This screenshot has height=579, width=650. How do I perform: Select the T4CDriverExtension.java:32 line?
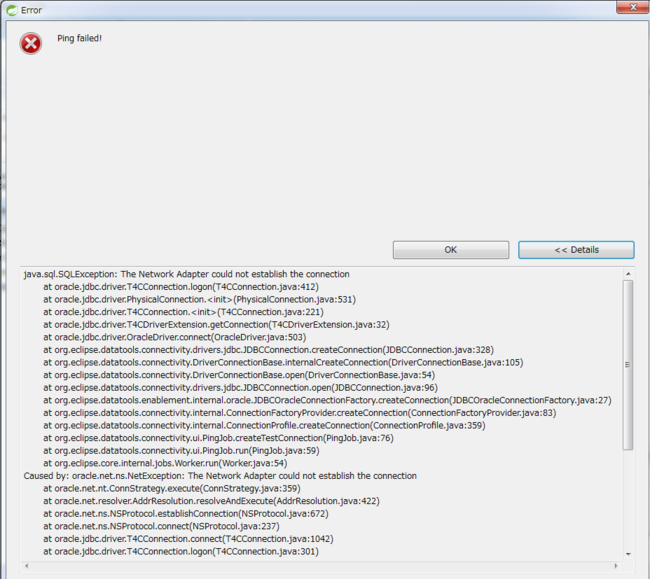(x=216, y=325)
